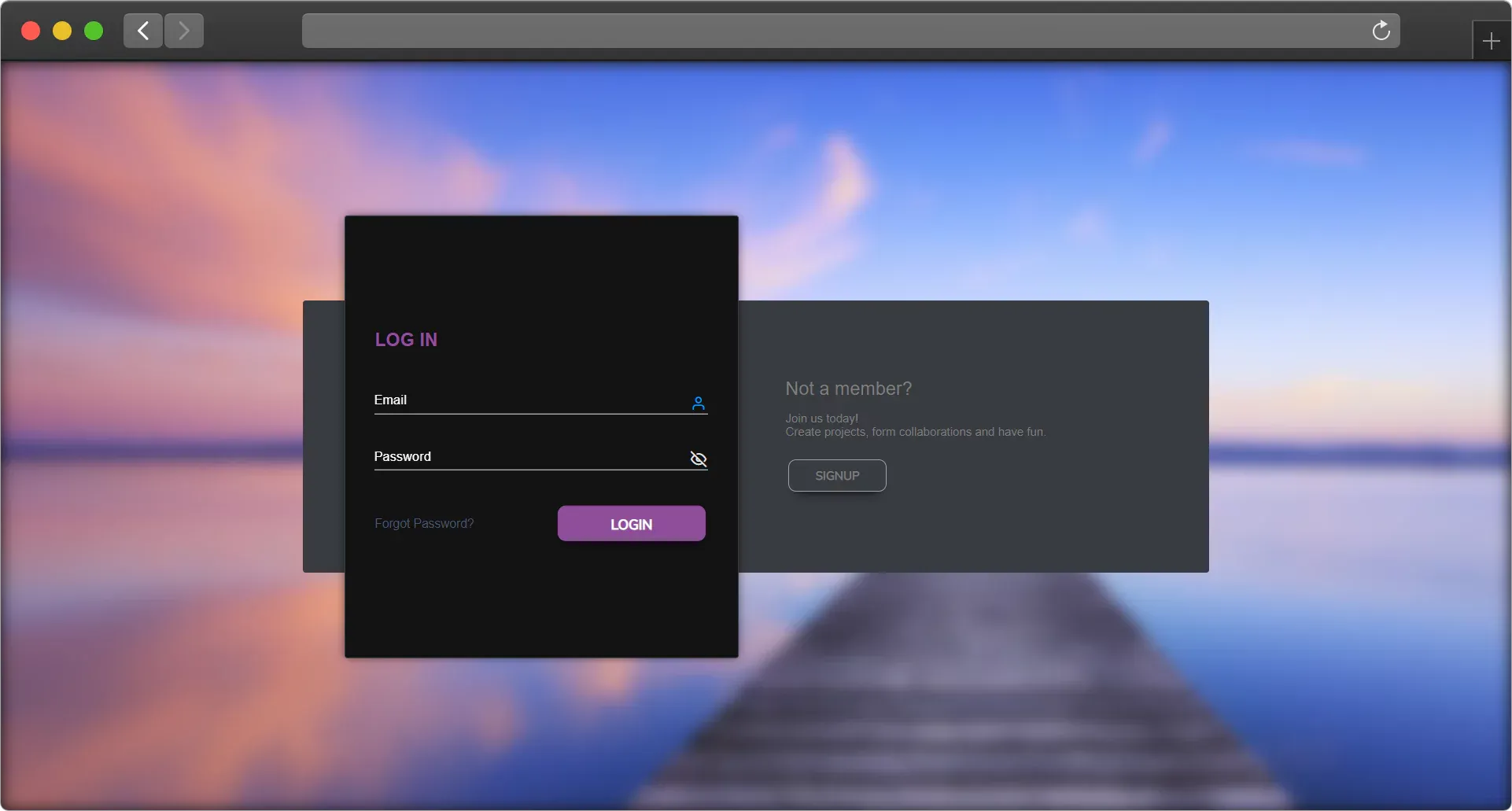The width and height of the screenshot is (1512, 811).
Task: Click the purple LOGIN button
Action: [x=631, y=524]
